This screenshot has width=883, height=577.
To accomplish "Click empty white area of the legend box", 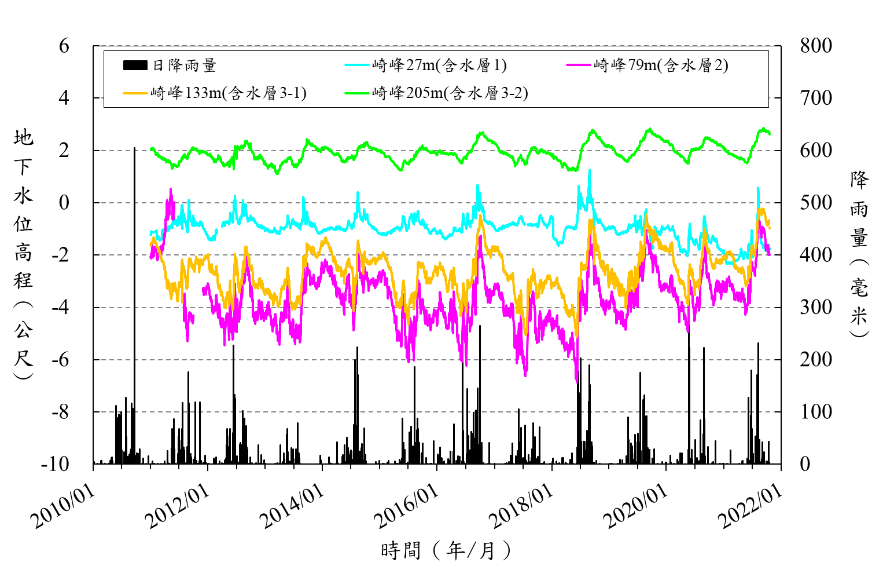I will (x=650, y=93).
